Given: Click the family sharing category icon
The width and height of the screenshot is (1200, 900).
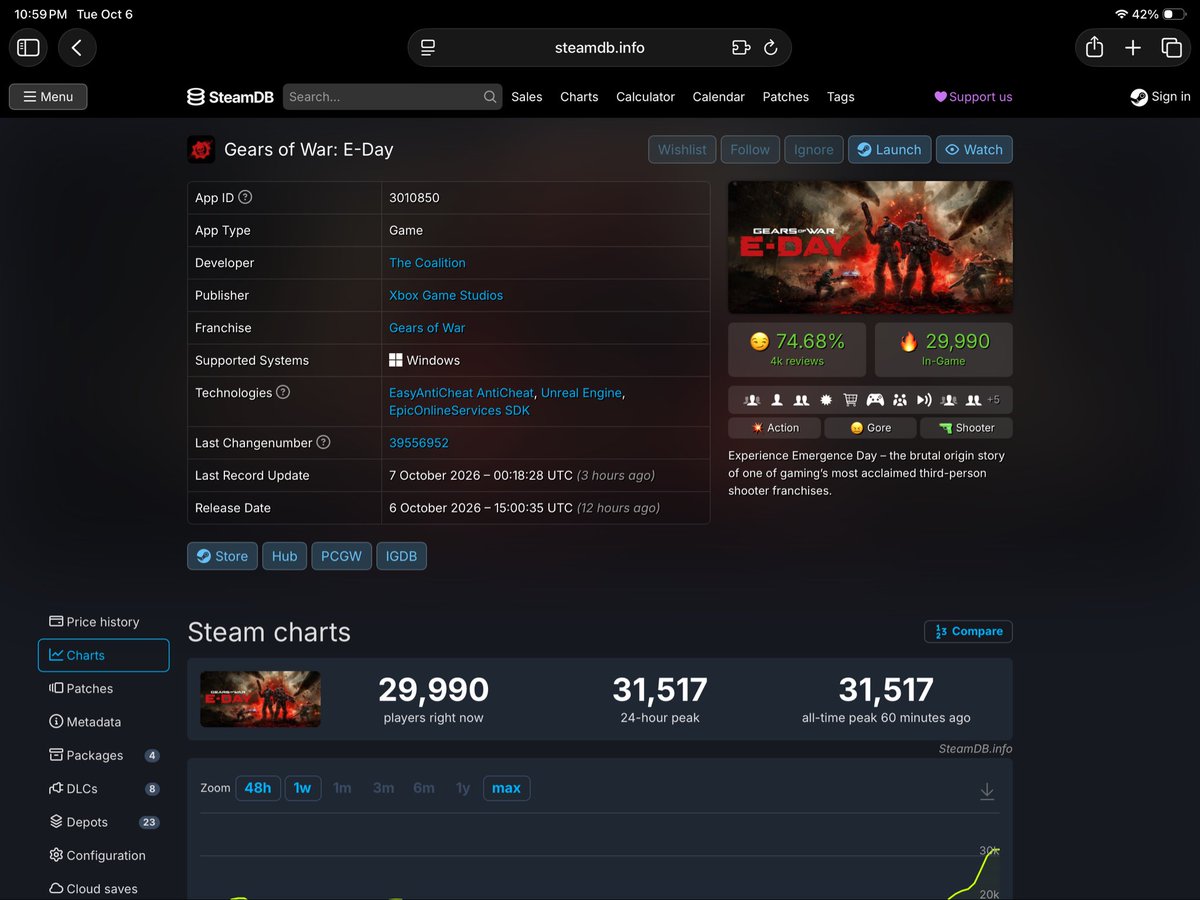Looking at the screenshot, I should [900, 400].
